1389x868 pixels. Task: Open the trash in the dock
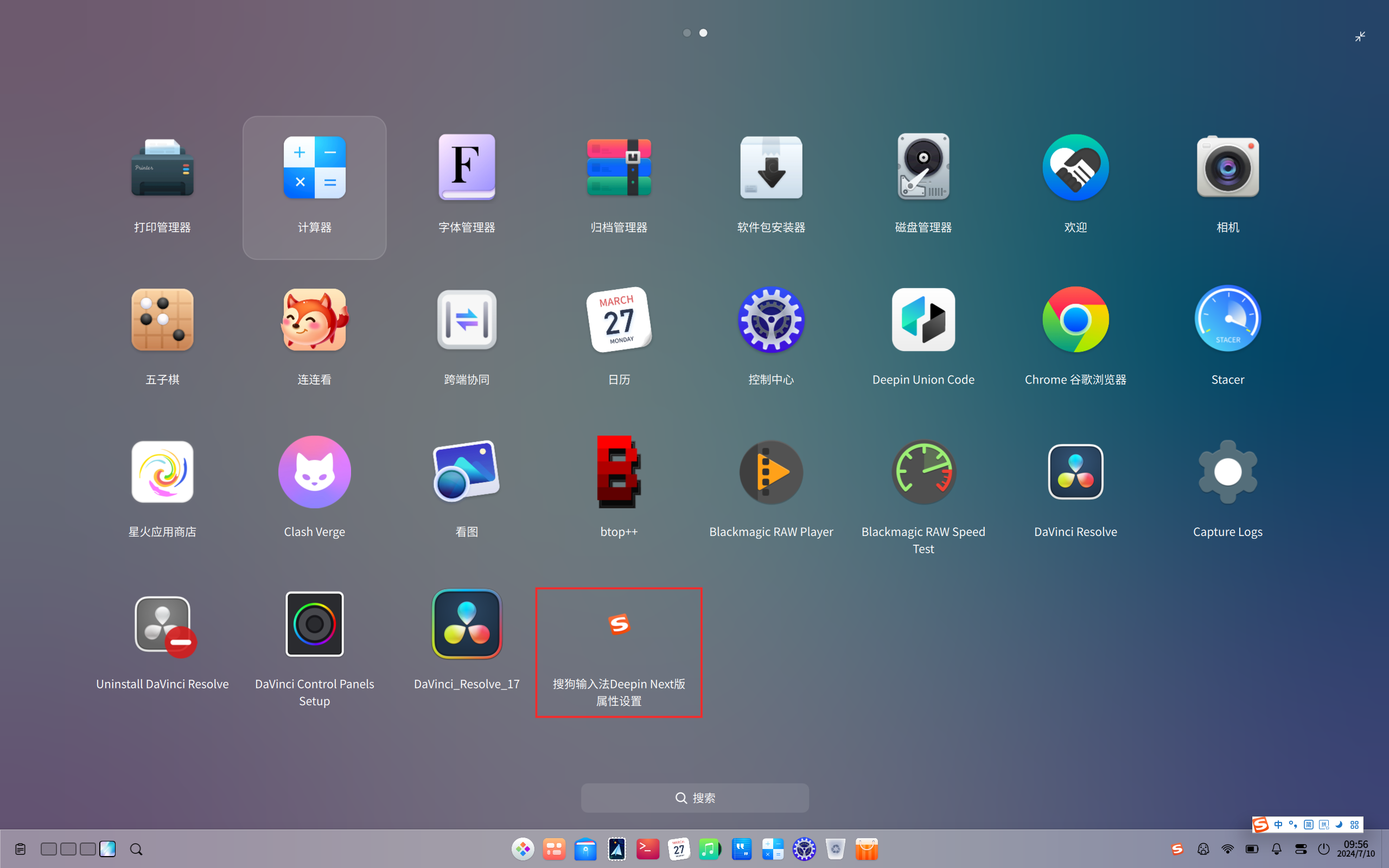(835, 848)
